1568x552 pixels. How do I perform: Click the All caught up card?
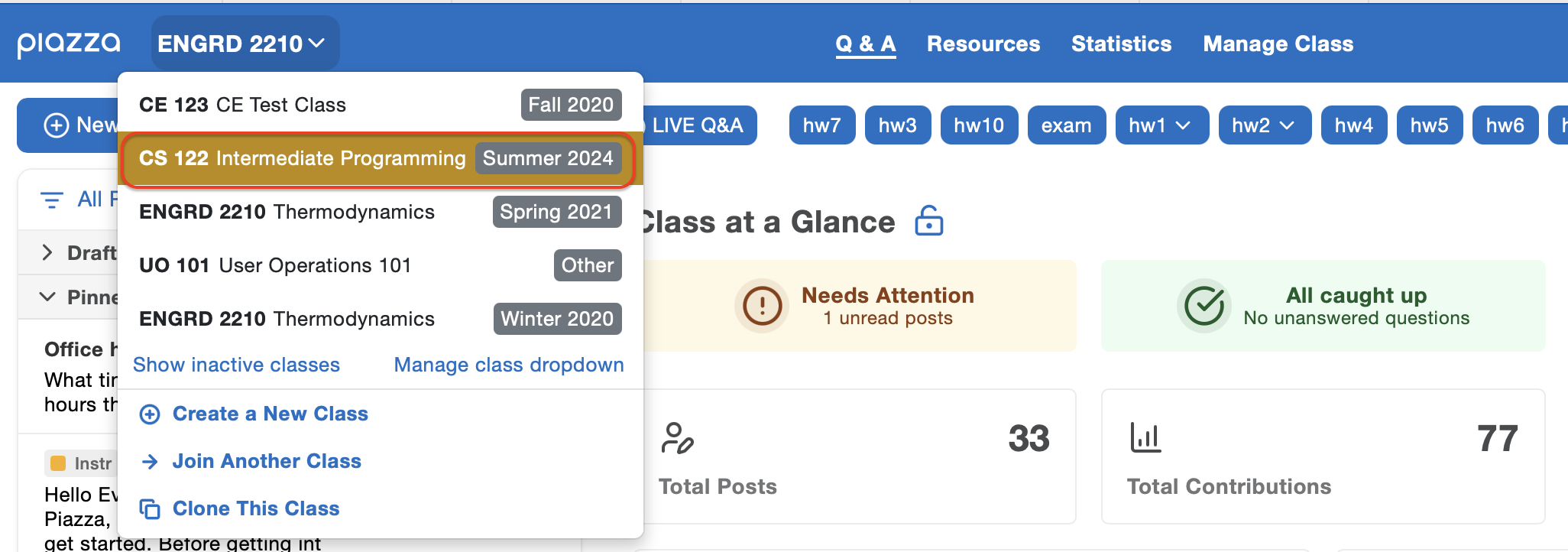(x=1323, y=306)
